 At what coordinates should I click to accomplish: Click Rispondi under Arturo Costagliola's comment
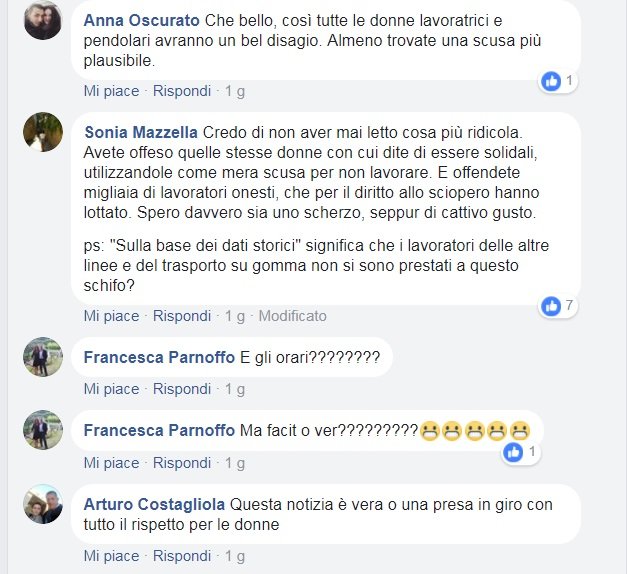pos(182,556)
